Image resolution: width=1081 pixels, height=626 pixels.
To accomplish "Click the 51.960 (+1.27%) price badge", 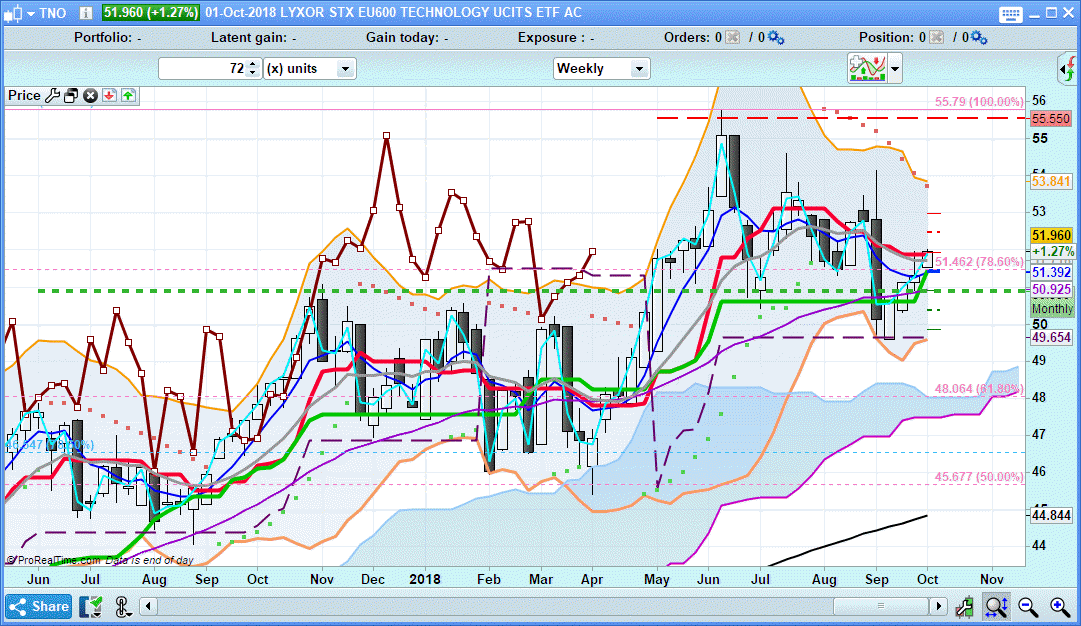I will 150,12.
